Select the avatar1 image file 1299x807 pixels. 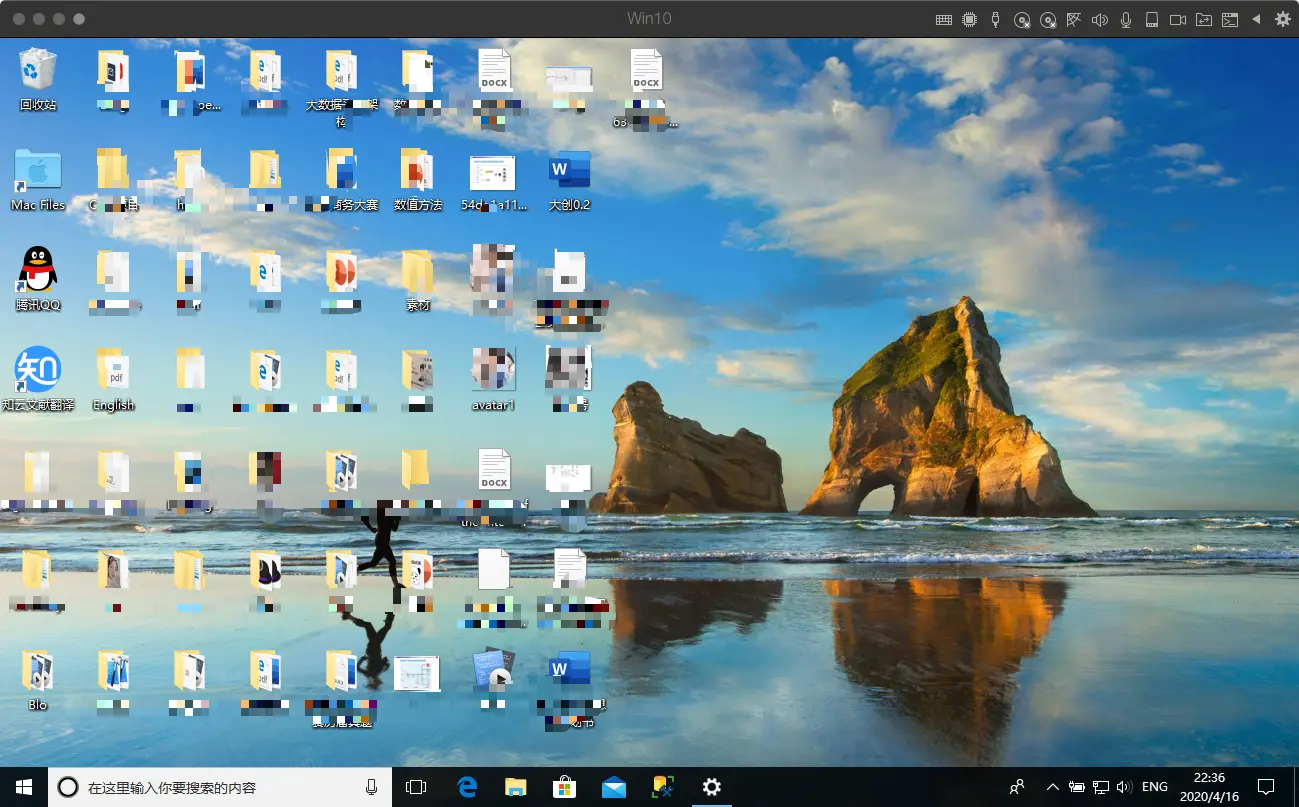click(x=493, y=380)
